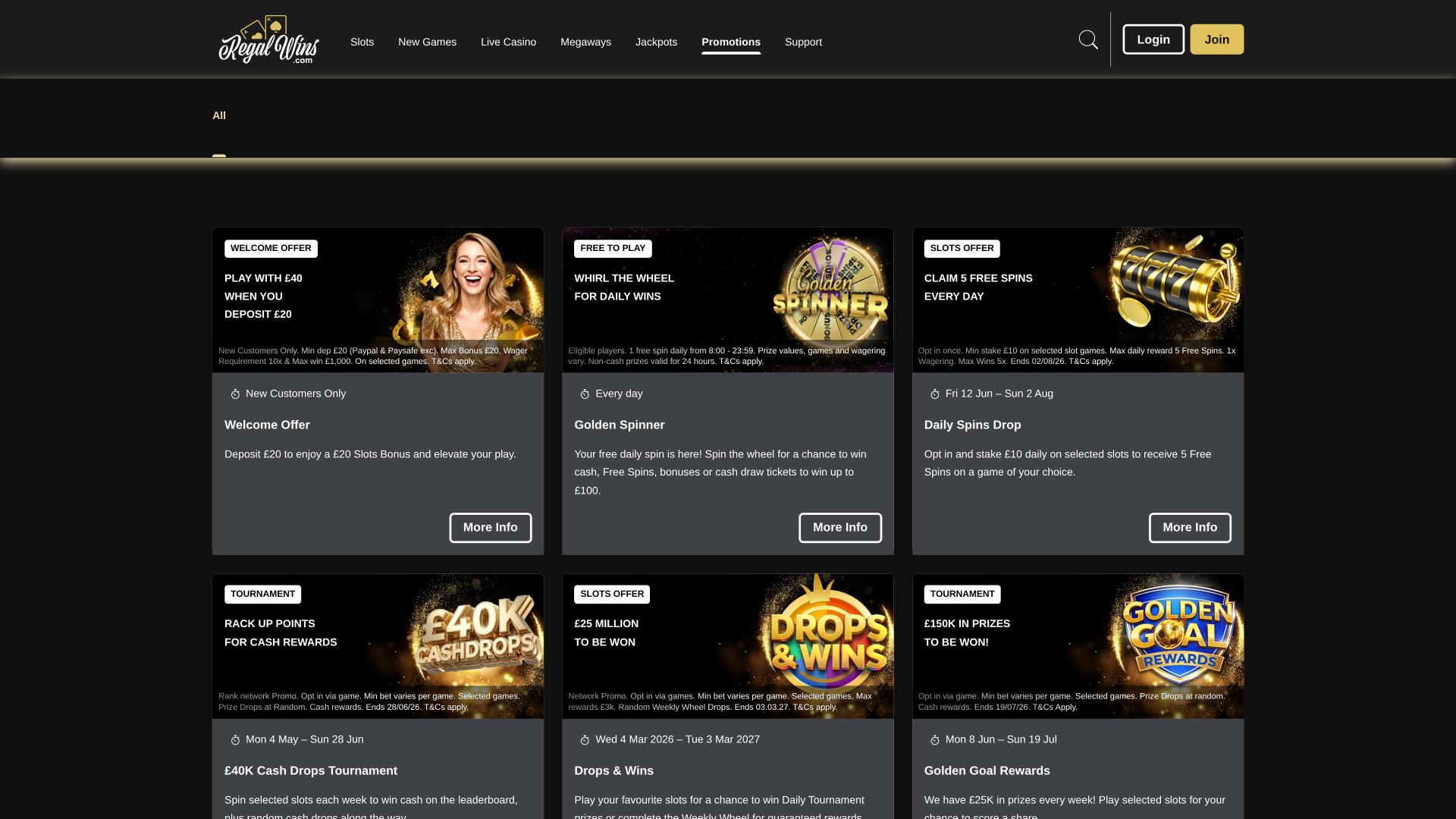This screenshot has height=819, width=1456.
Task: Click clock icon beside Mon 8 Jun – Sun 19 Jul
Action: (934, 740)
